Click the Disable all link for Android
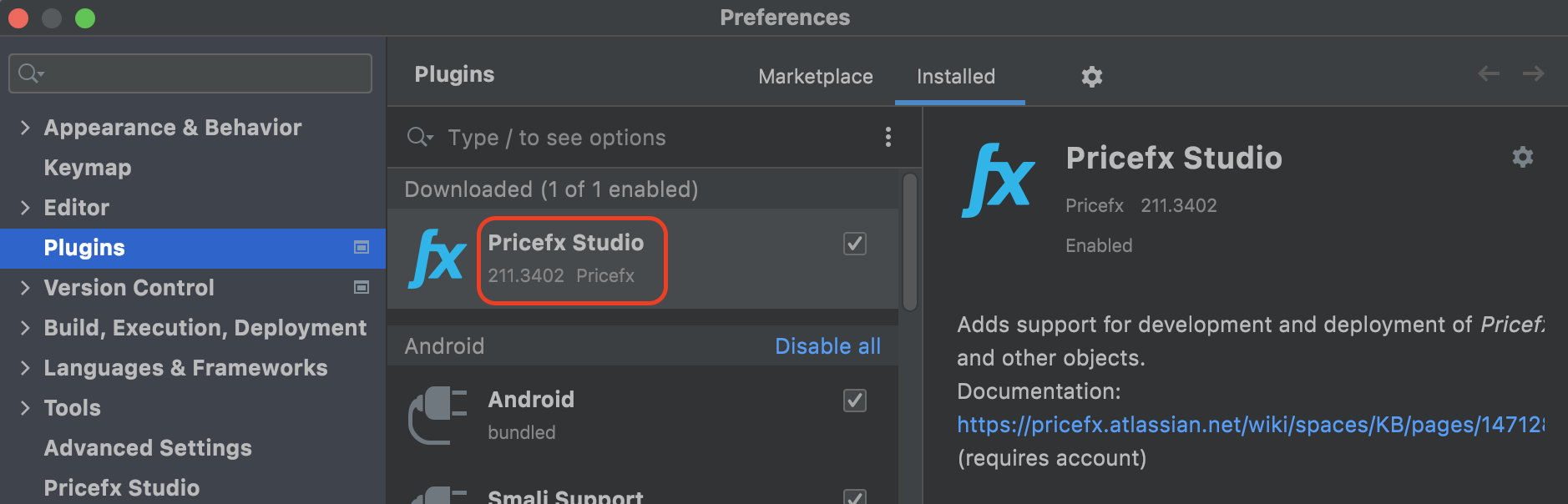Viewport: 1568px width, 504px height. pos(827,346)
